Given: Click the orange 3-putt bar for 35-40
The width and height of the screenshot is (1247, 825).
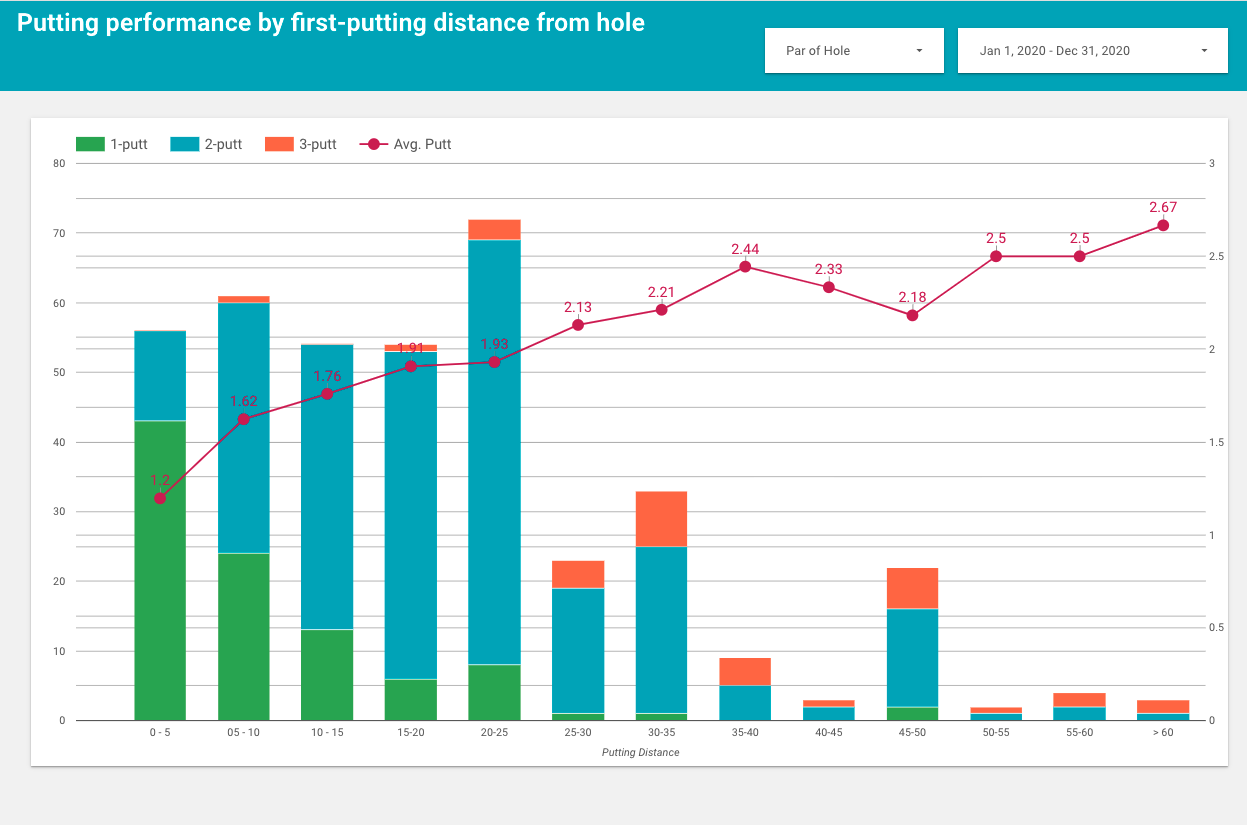Looking at the screenshot, I should click(x=745, y=672).
